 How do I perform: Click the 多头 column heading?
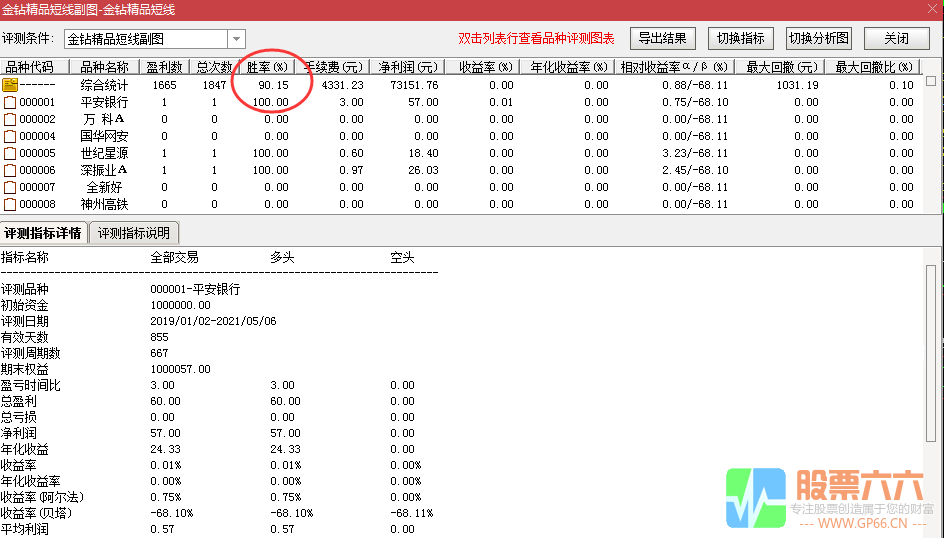tap(282, 258)
